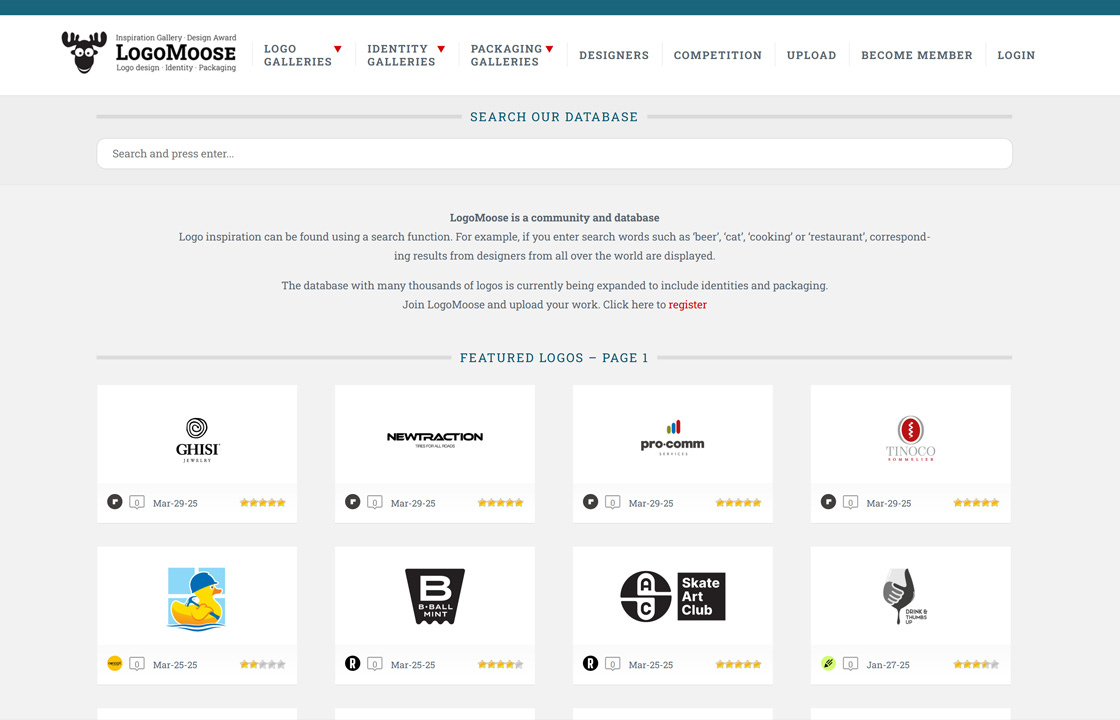Click comment bubble on pro-comm card

click(613, 503)
